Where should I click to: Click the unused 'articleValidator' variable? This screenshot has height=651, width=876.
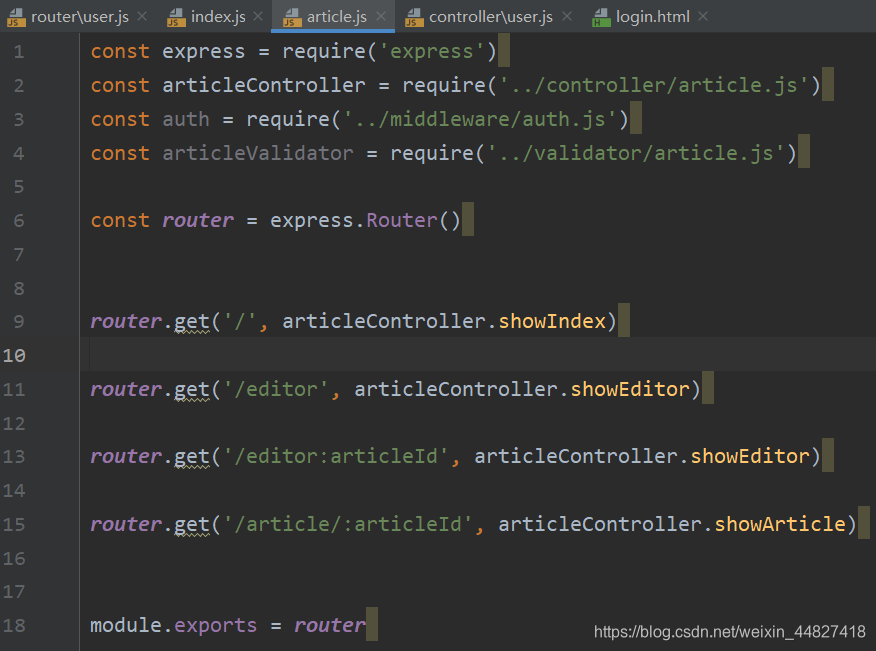tap(258, 153)
